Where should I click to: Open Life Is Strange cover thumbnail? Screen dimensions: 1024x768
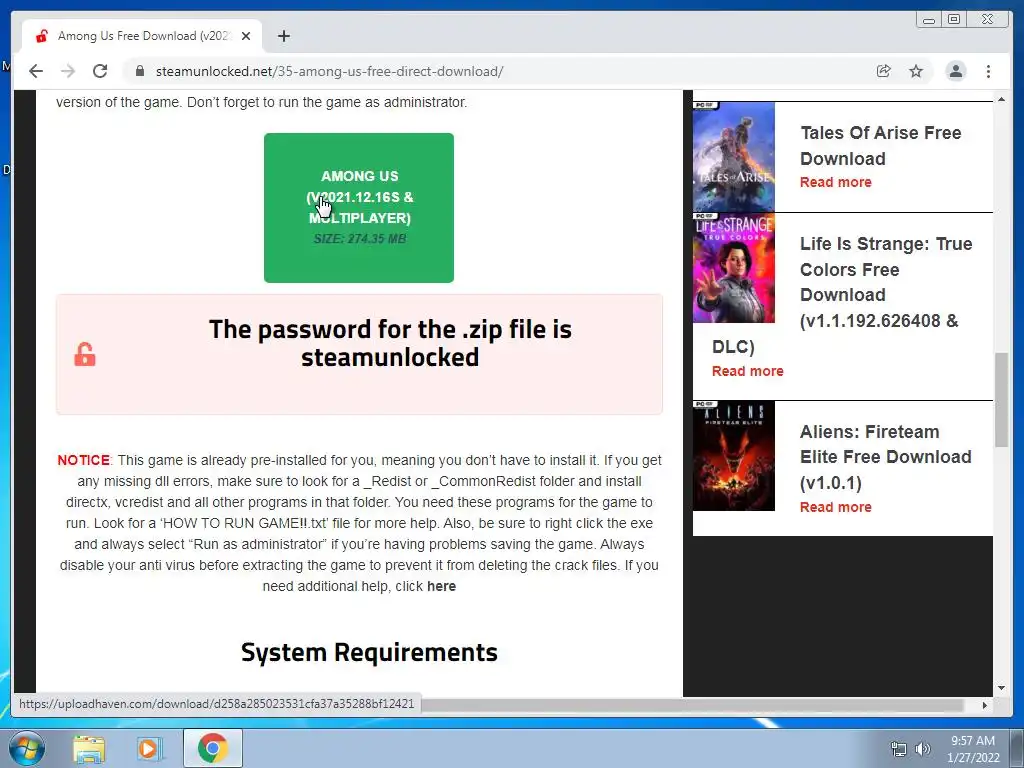[x=733, y=268]
